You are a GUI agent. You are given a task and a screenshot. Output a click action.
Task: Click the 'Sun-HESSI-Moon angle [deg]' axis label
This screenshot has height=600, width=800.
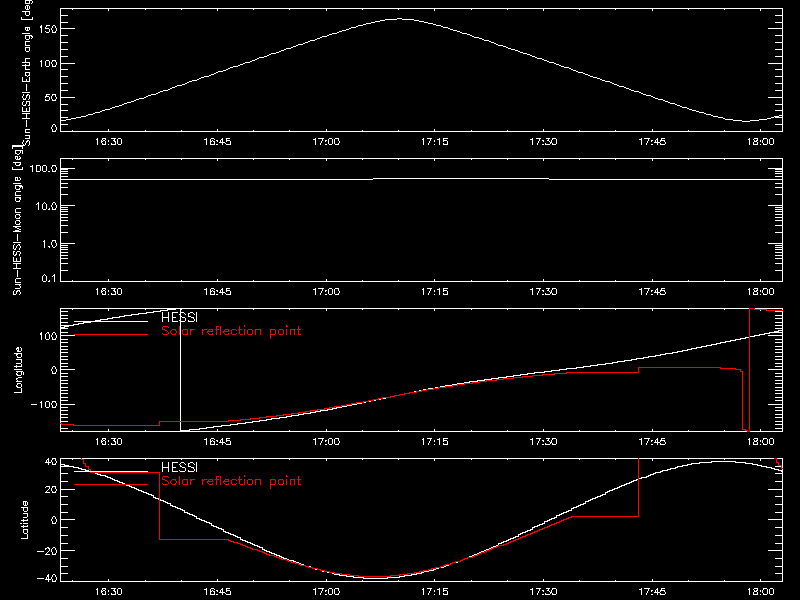18,220
